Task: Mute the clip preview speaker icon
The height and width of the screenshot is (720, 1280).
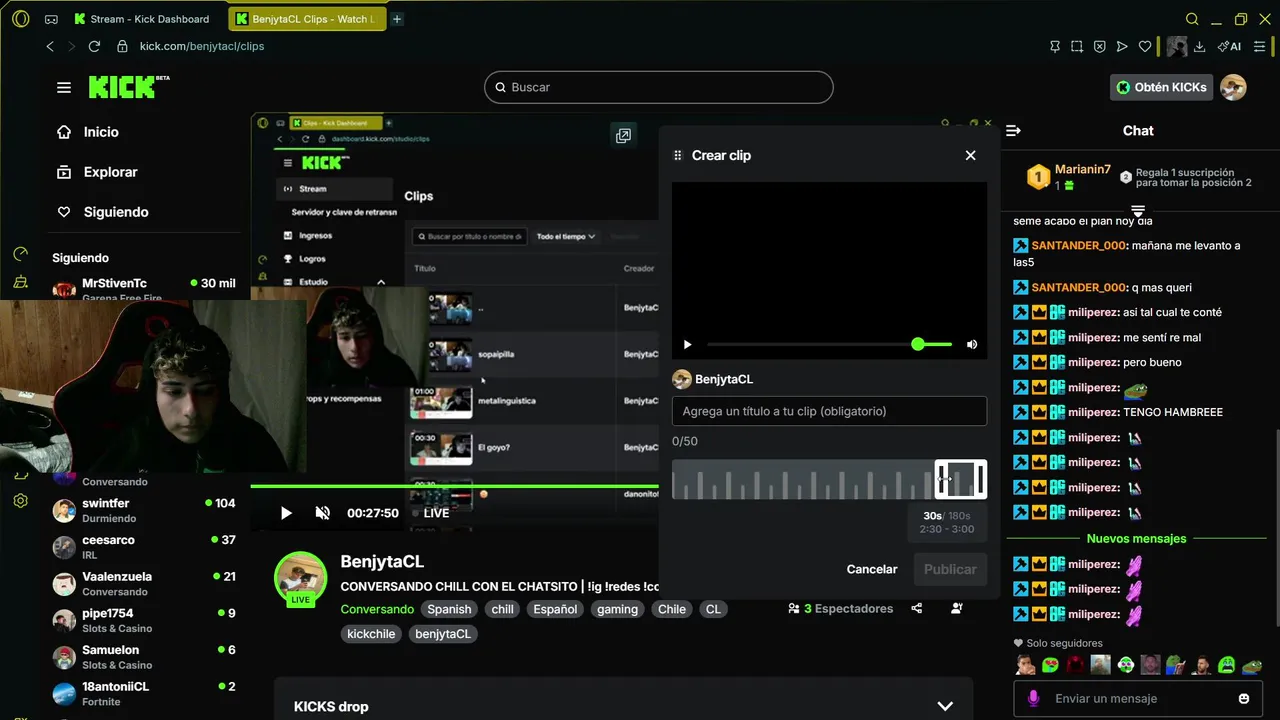Action: (x=972, y=345)
